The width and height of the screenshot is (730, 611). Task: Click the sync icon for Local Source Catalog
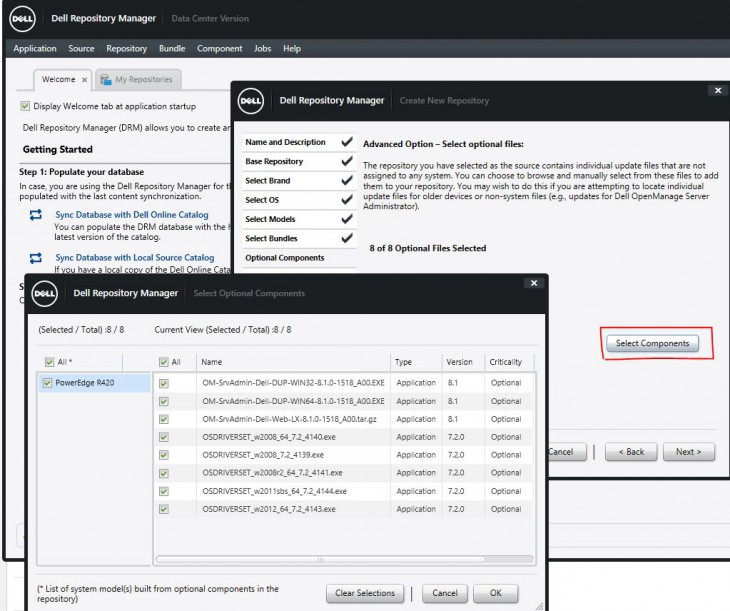36,258
